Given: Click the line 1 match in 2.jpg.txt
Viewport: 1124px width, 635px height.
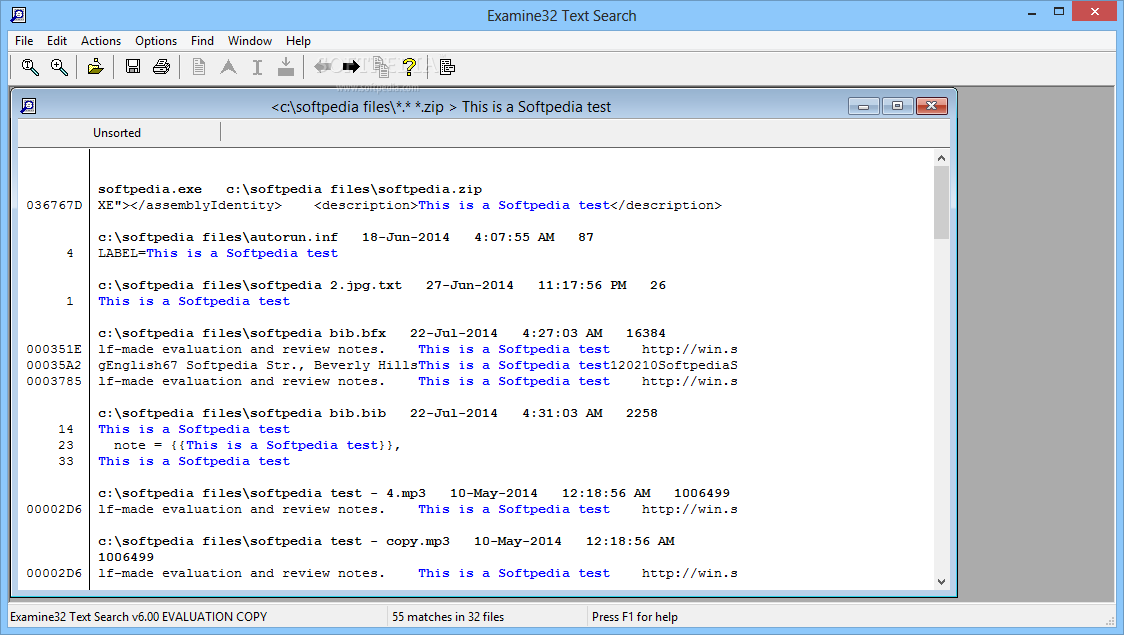Looking at the screenshot, I should (x=194, y=301).
